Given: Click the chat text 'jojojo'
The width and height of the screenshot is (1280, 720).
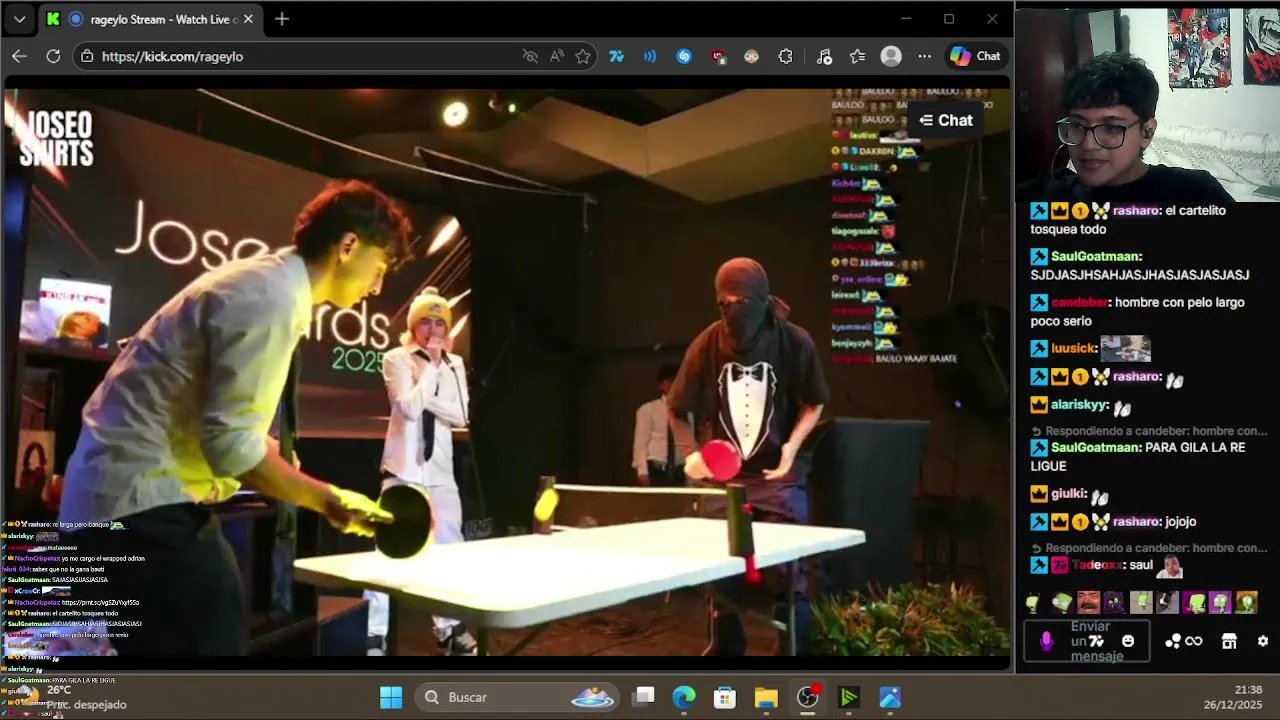Looking at the screenshot, I should 1180,521.
